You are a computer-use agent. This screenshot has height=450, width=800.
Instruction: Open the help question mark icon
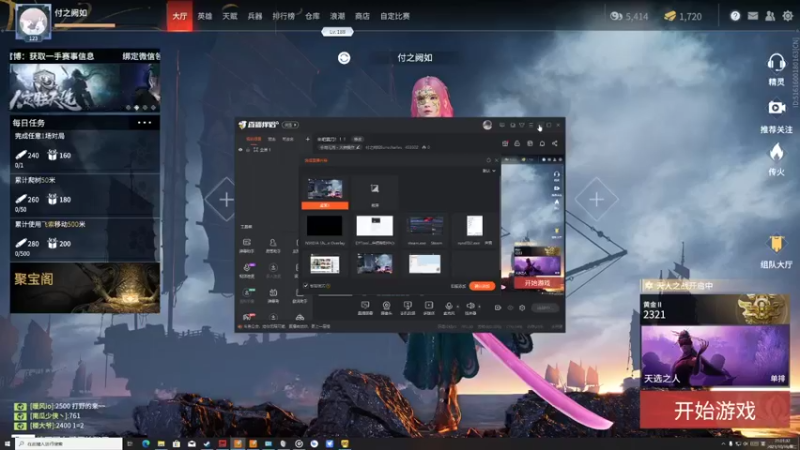735,16
